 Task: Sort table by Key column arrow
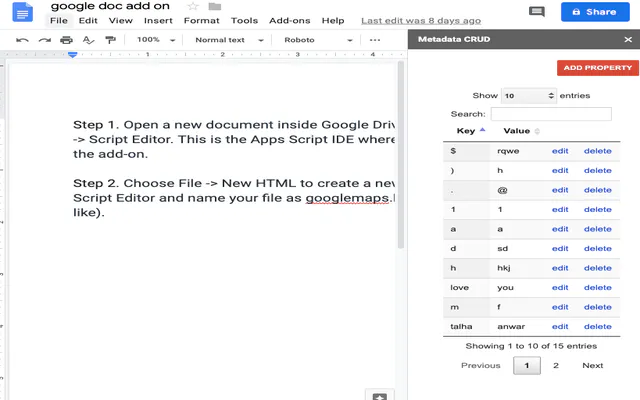[x=482, y=130]
